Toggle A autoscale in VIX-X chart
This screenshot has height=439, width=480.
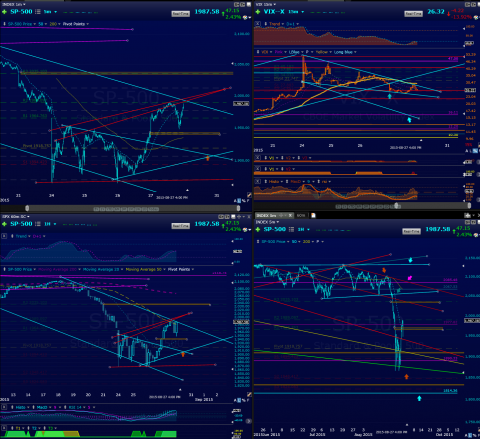[x=467, y=151]
